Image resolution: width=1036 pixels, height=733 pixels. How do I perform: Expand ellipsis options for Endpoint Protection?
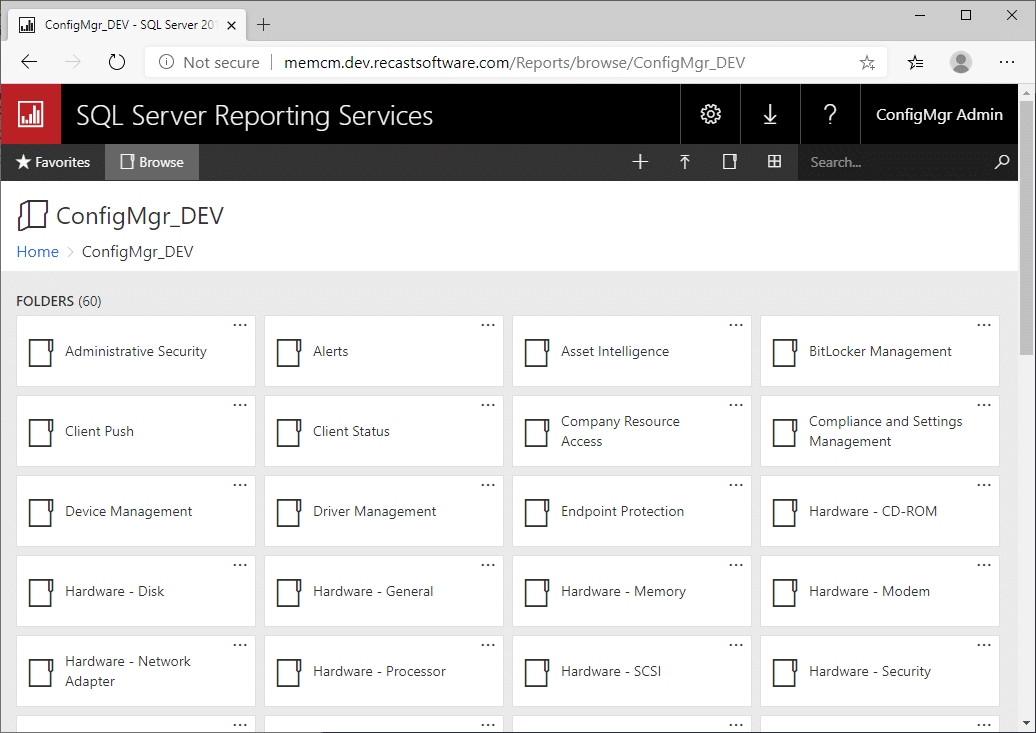tap(736, 485)
